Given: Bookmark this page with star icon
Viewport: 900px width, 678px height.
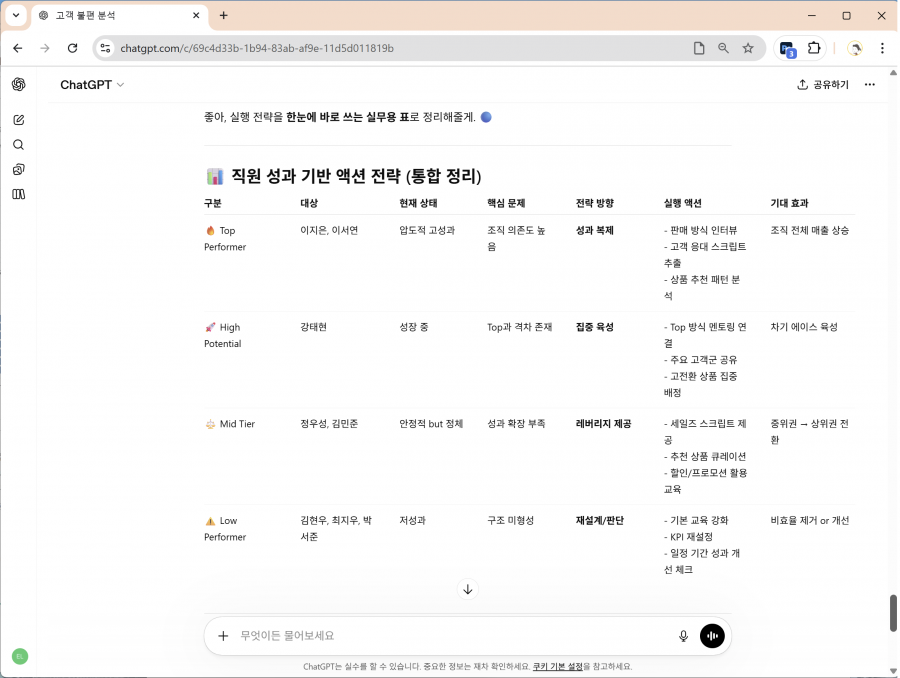Looking at the screenshot, I should click(748, 48).
